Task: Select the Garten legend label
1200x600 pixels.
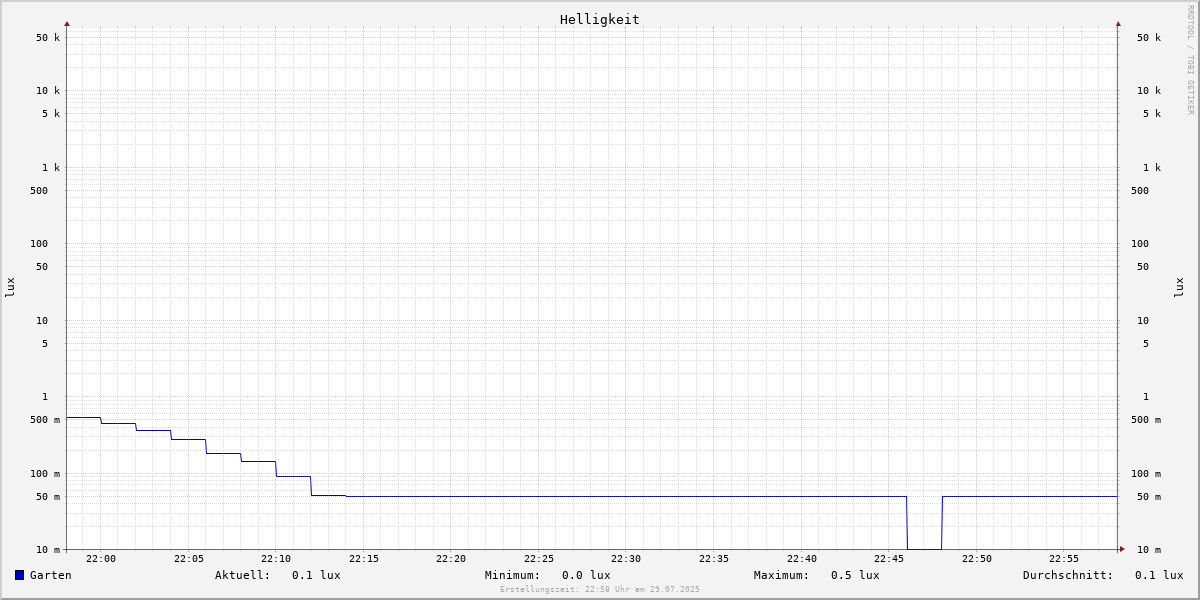Action: coord(50,575)
